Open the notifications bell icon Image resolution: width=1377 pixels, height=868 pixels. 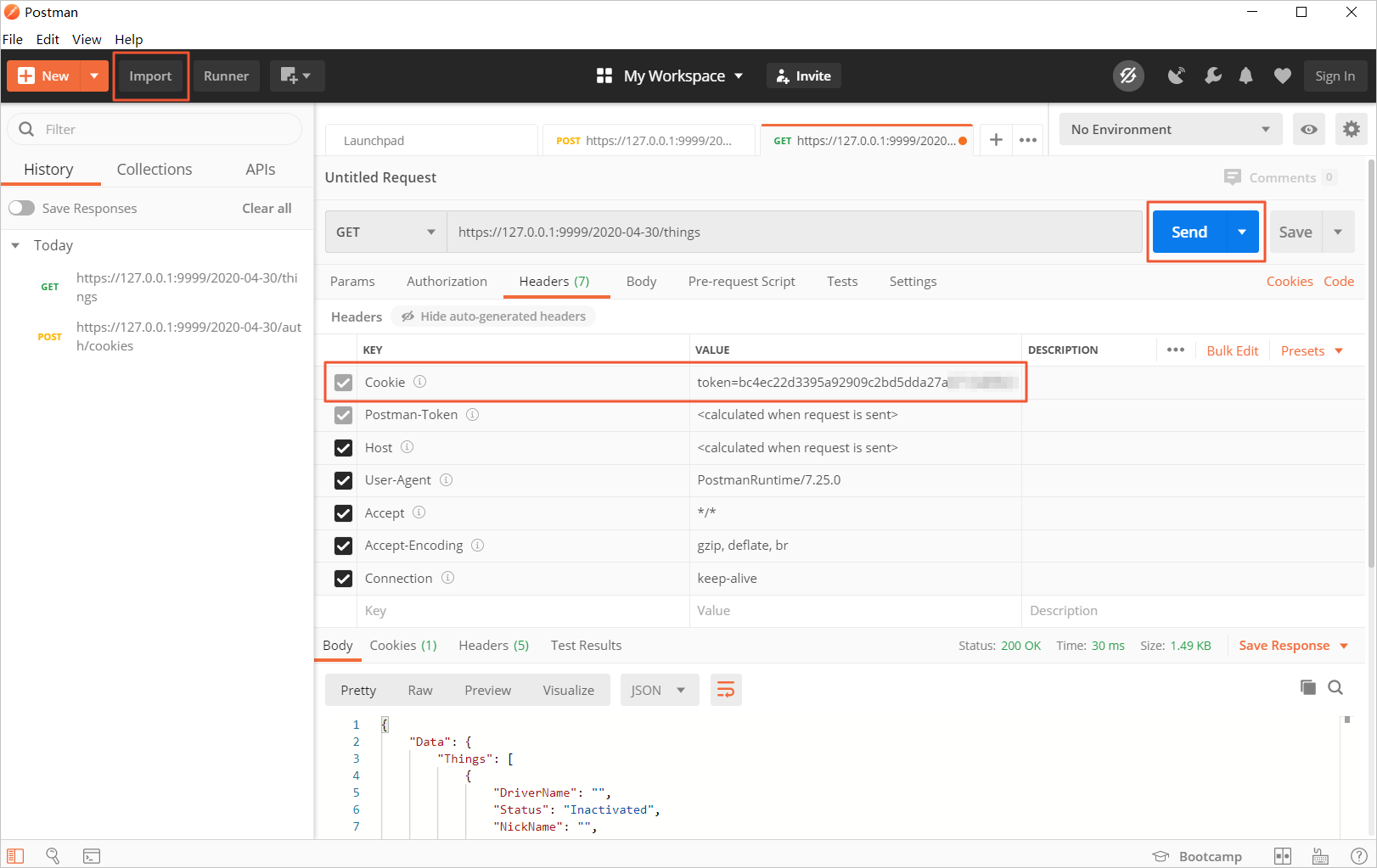1245,76
